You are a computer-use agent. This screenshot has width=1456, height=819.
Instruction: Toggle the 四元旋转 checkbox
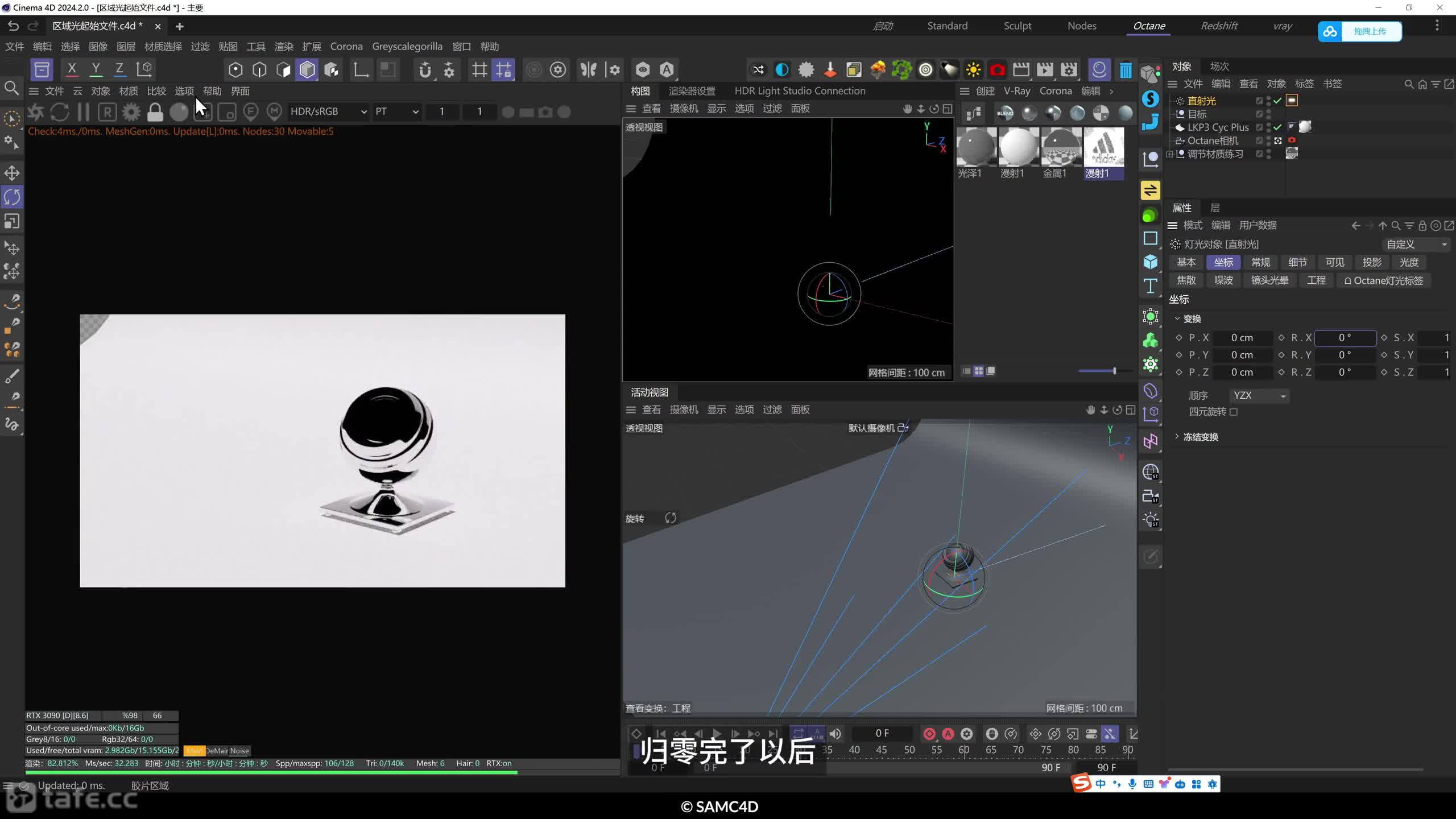tap(1234, 412)
